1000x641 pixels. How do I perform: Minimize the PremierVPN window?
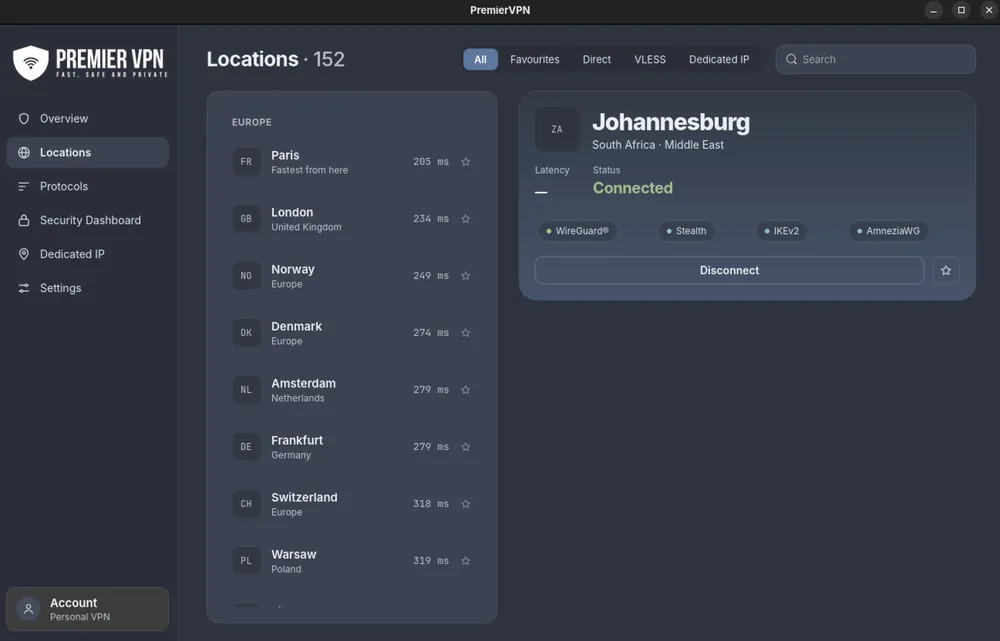(934, 10)
